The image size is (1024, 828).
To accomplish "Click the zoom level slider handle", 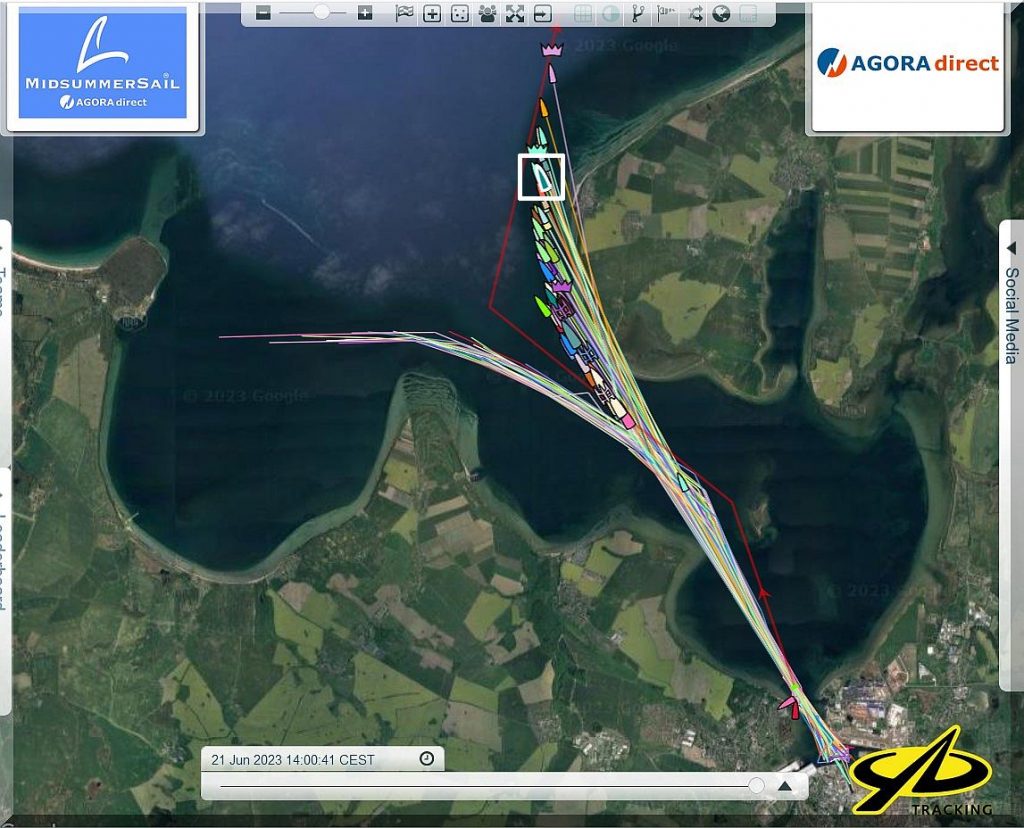I will point(322,13).
